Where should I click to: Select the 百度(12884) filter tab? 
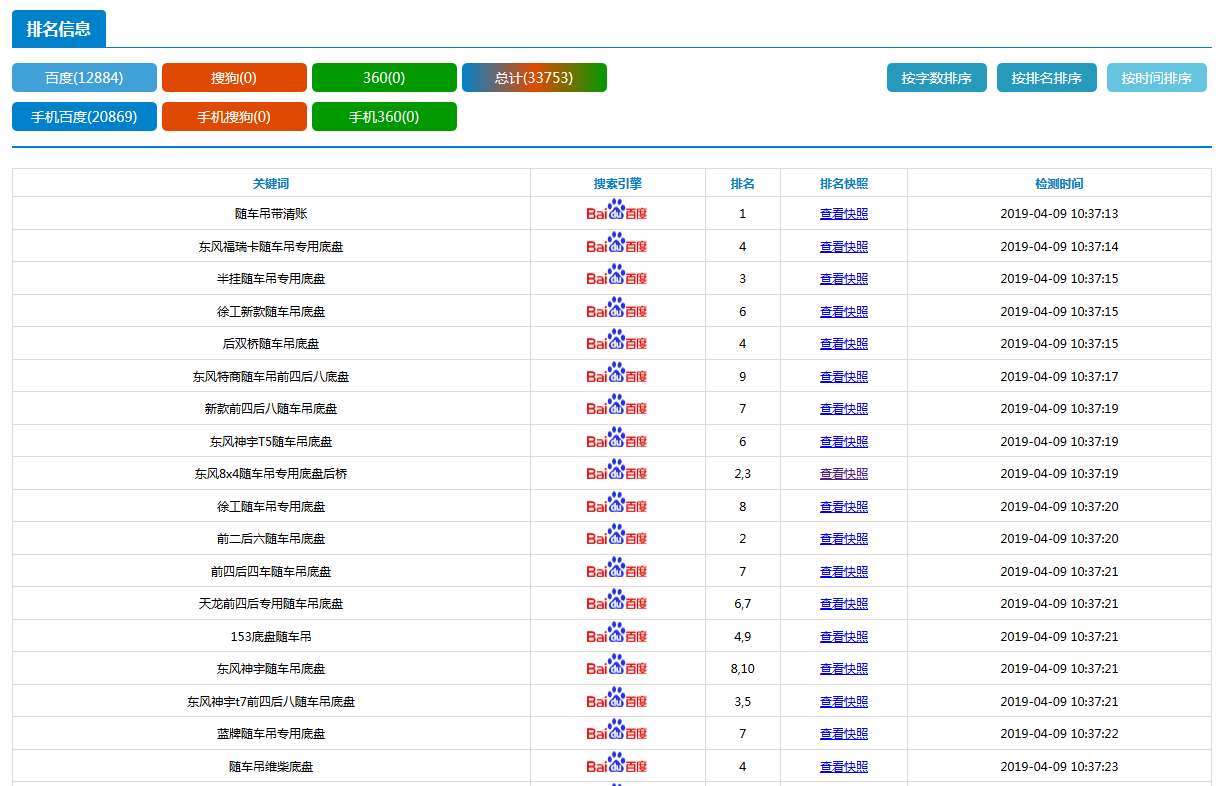pyautogui.click(x=84, y=78)
